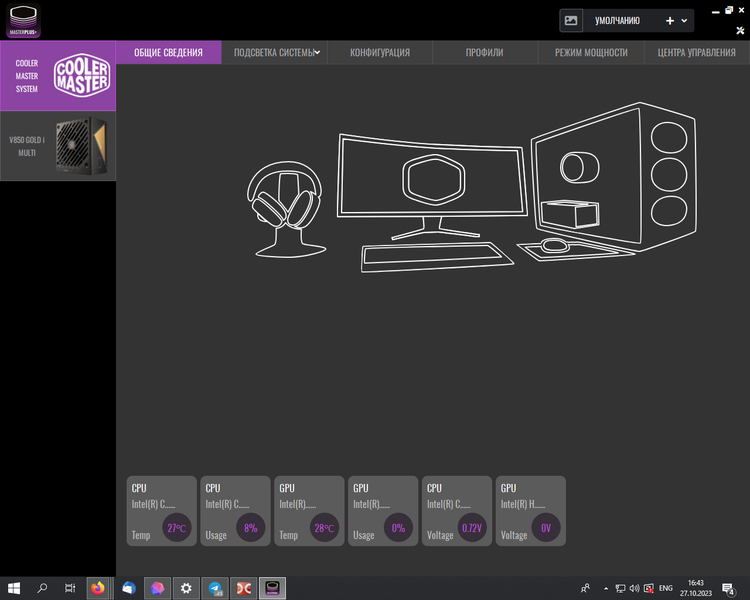Click the CPU Temp 27°C tile
The height and width of the screenshot is (600, 750).
[x=162, y=511]
